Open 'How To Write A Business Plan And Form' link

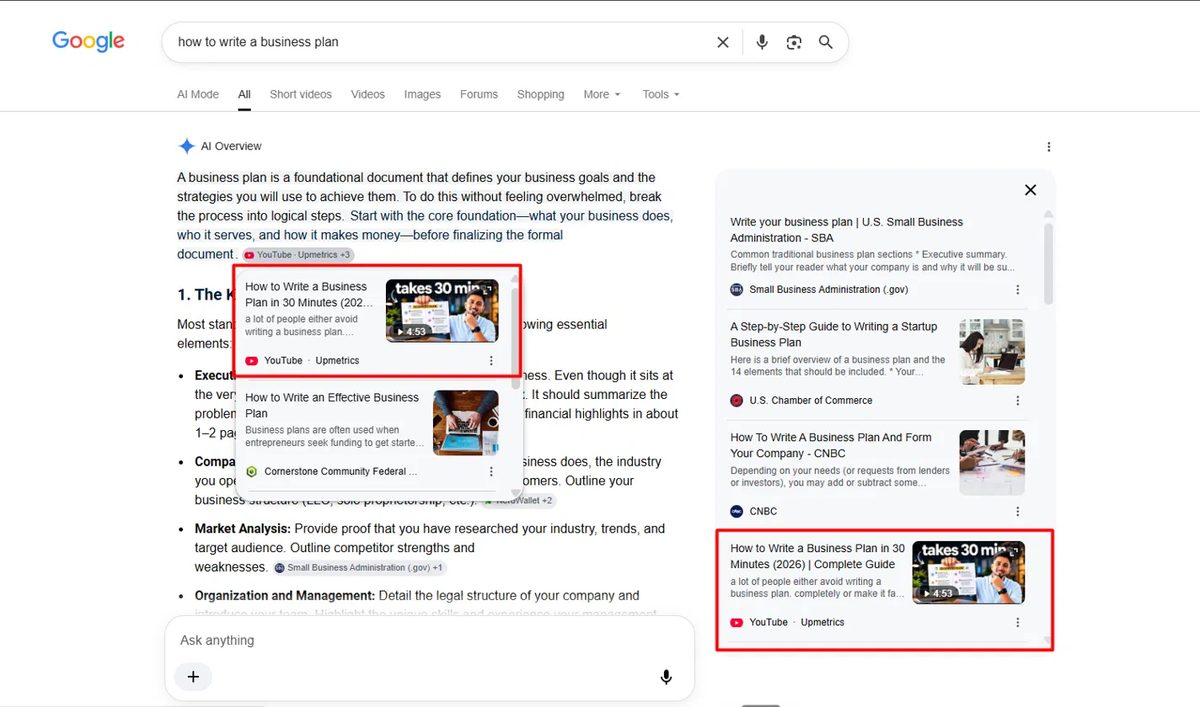831,445
